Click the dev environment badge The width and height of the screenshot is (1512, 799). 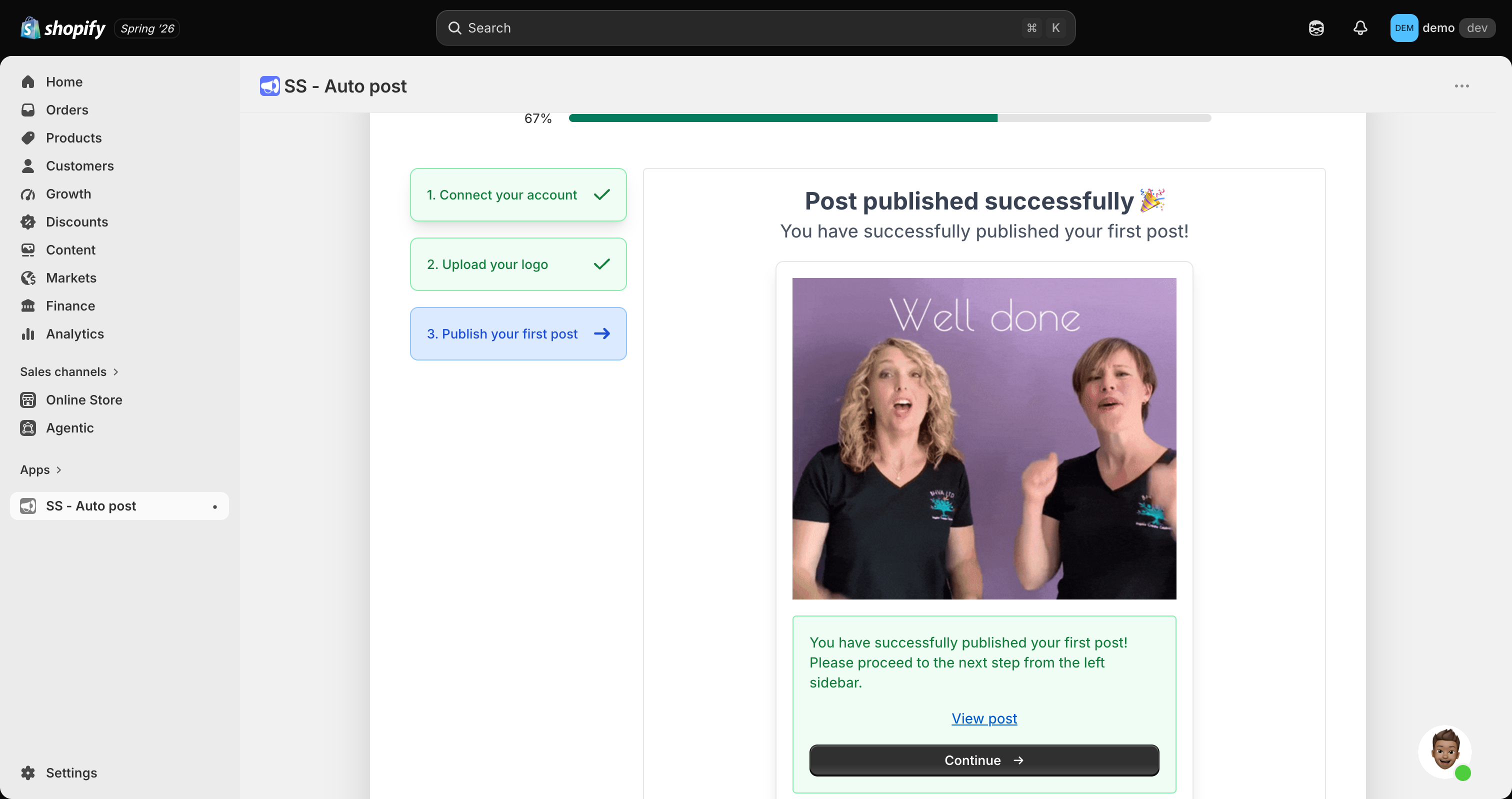click(x=1477, y=27)
